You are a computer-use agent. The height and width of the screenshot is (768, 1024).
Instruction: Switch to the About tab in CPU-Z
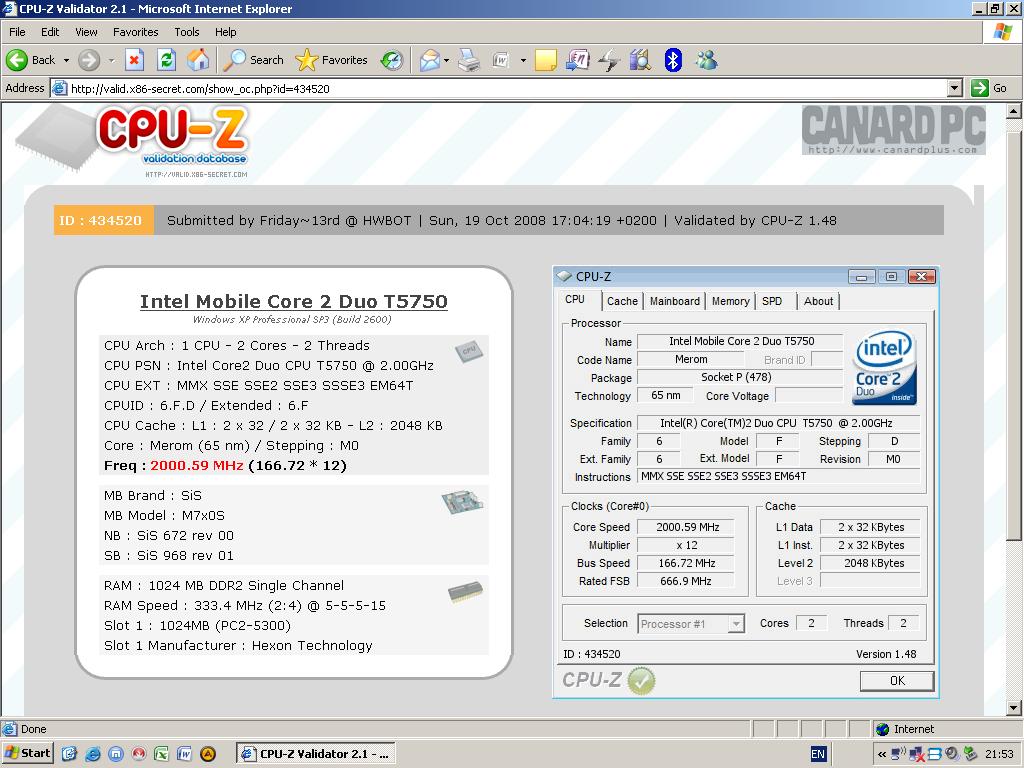pyautogui.click(x=818, y=301)
